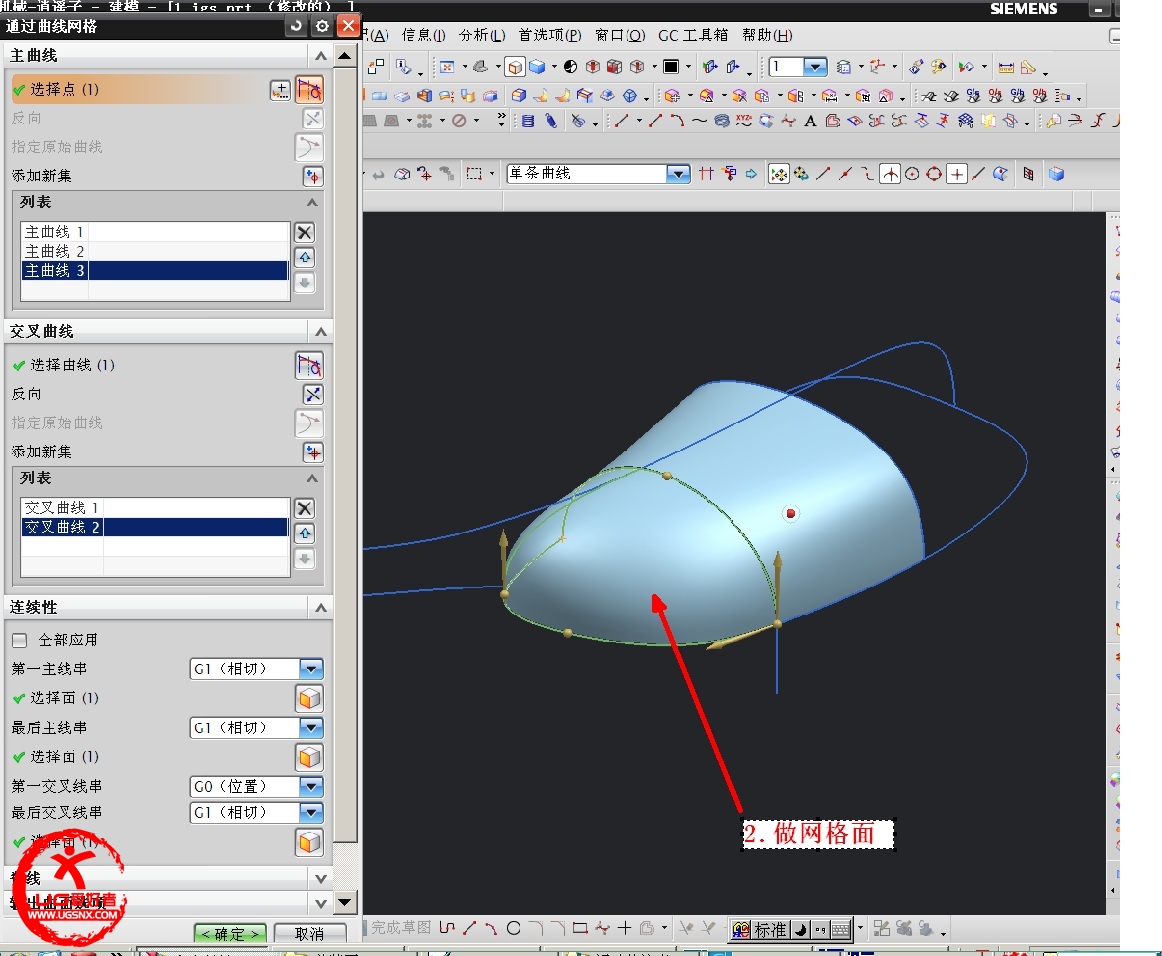Remove selected primary curve from list
The width and height of the screenshot is (1162, 956).
pos(305,233)
